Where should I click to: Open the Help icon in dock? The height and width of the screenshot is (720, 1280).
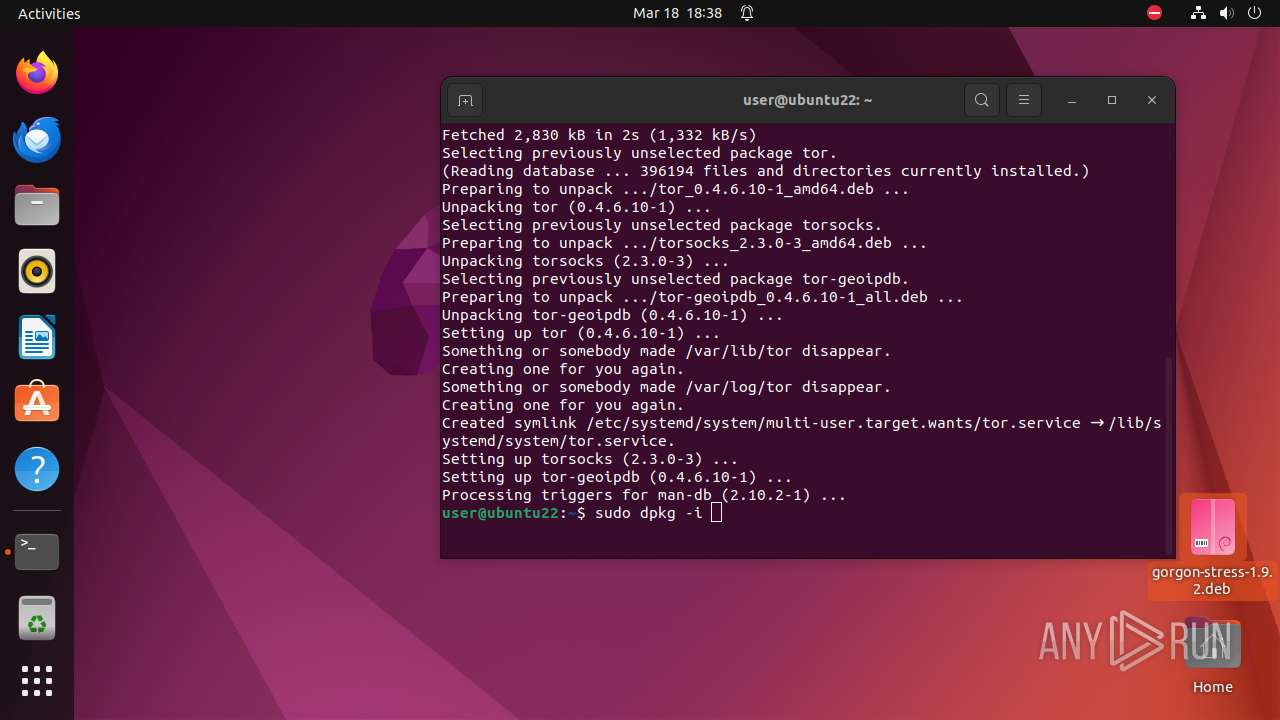point(37,469)
